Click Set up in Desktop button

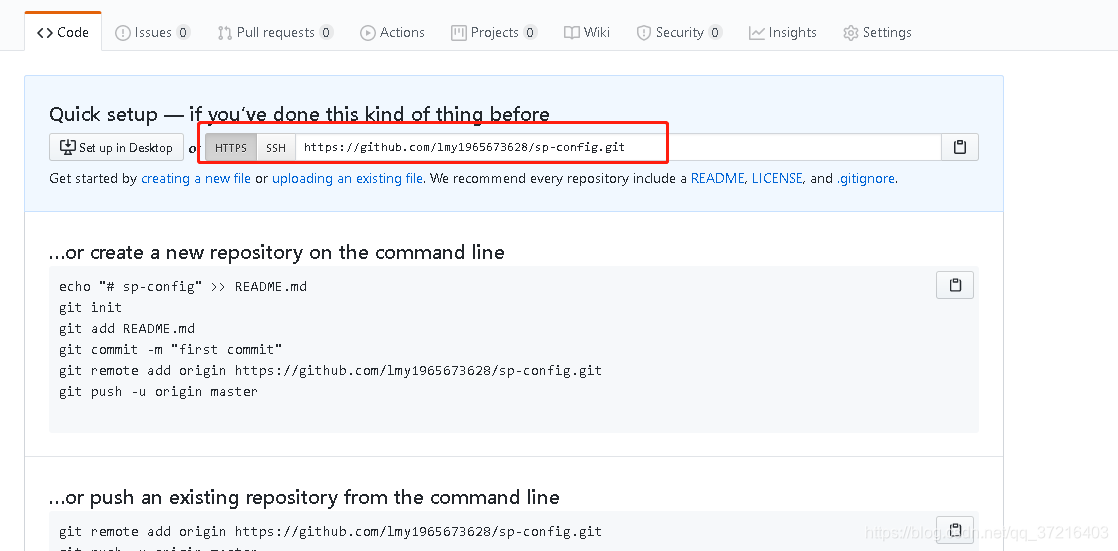116,148
